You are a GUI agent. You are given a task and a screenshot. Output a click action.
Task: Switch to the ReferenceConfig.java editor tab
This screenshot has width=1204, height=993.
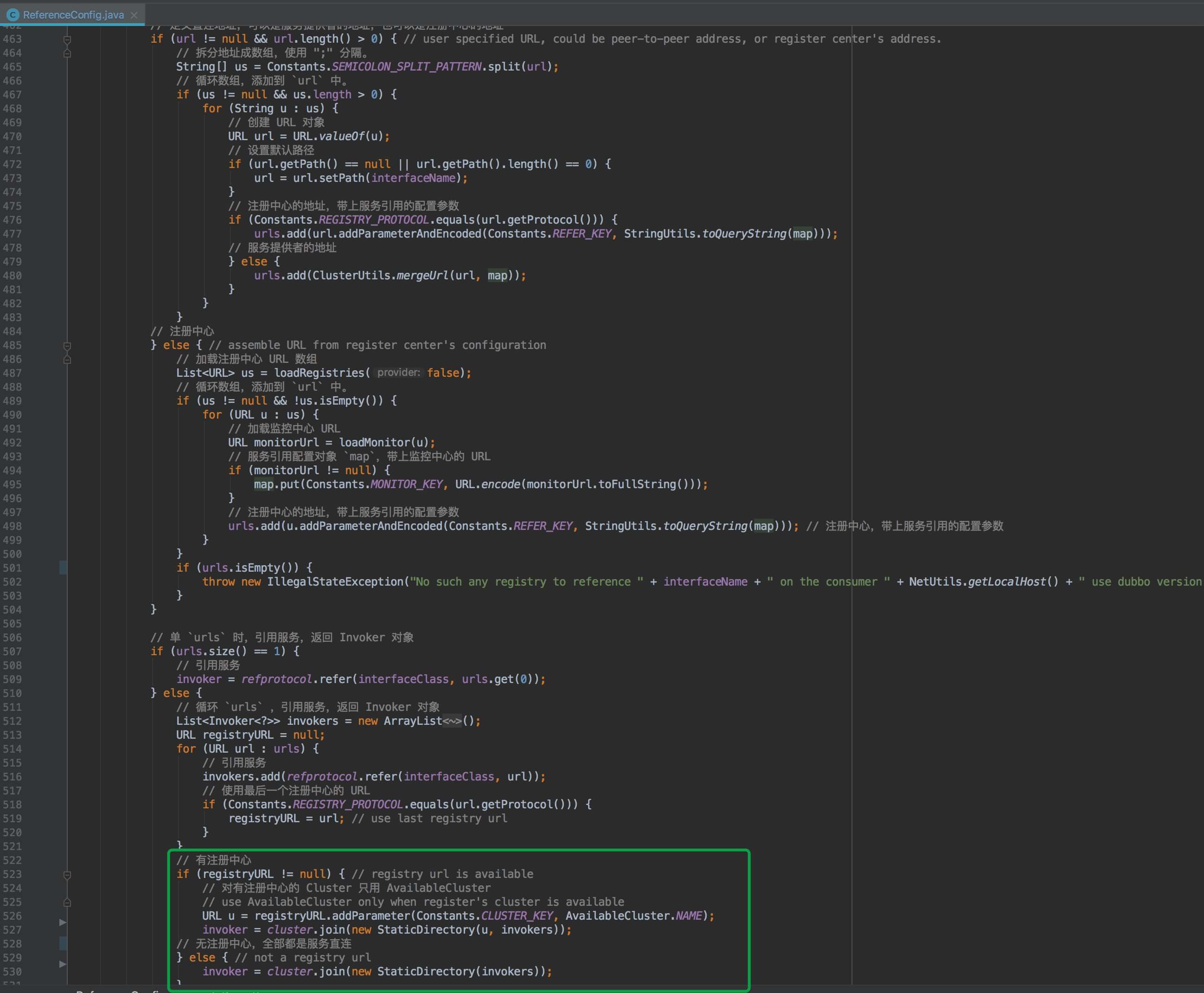73,15
